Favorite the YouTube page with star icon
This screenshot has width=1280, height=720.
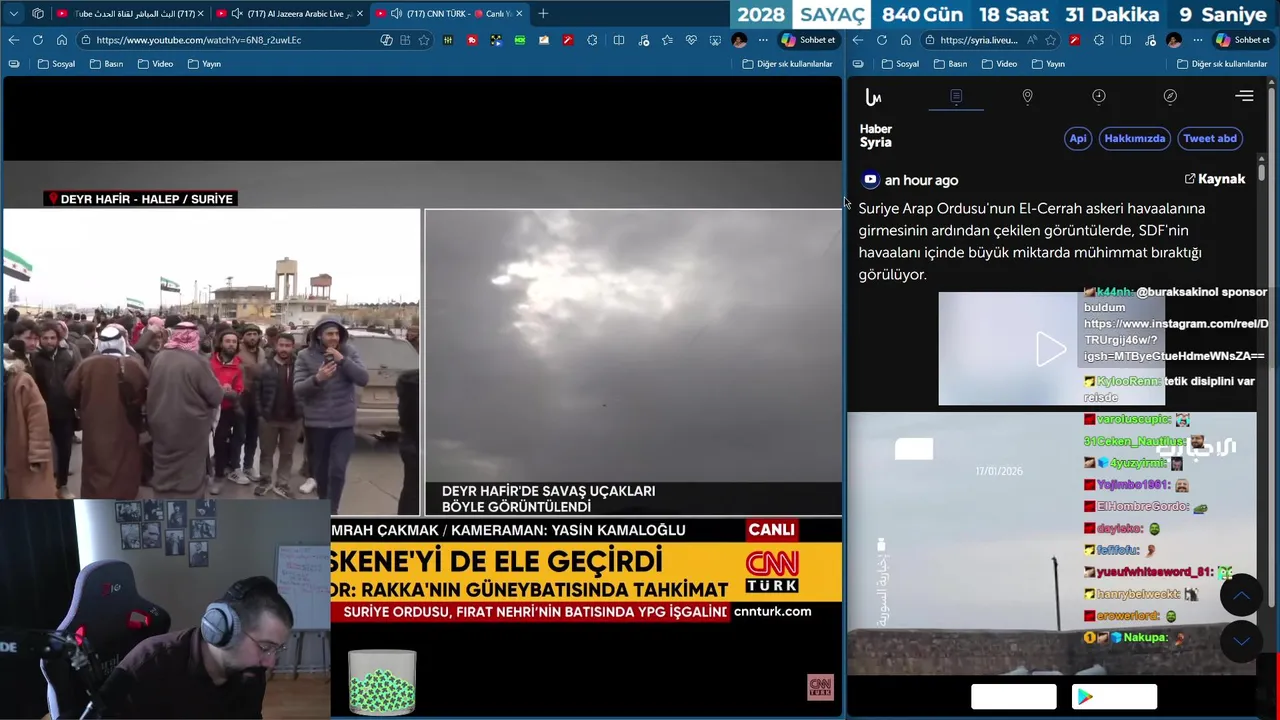click(x=424, y=40)
